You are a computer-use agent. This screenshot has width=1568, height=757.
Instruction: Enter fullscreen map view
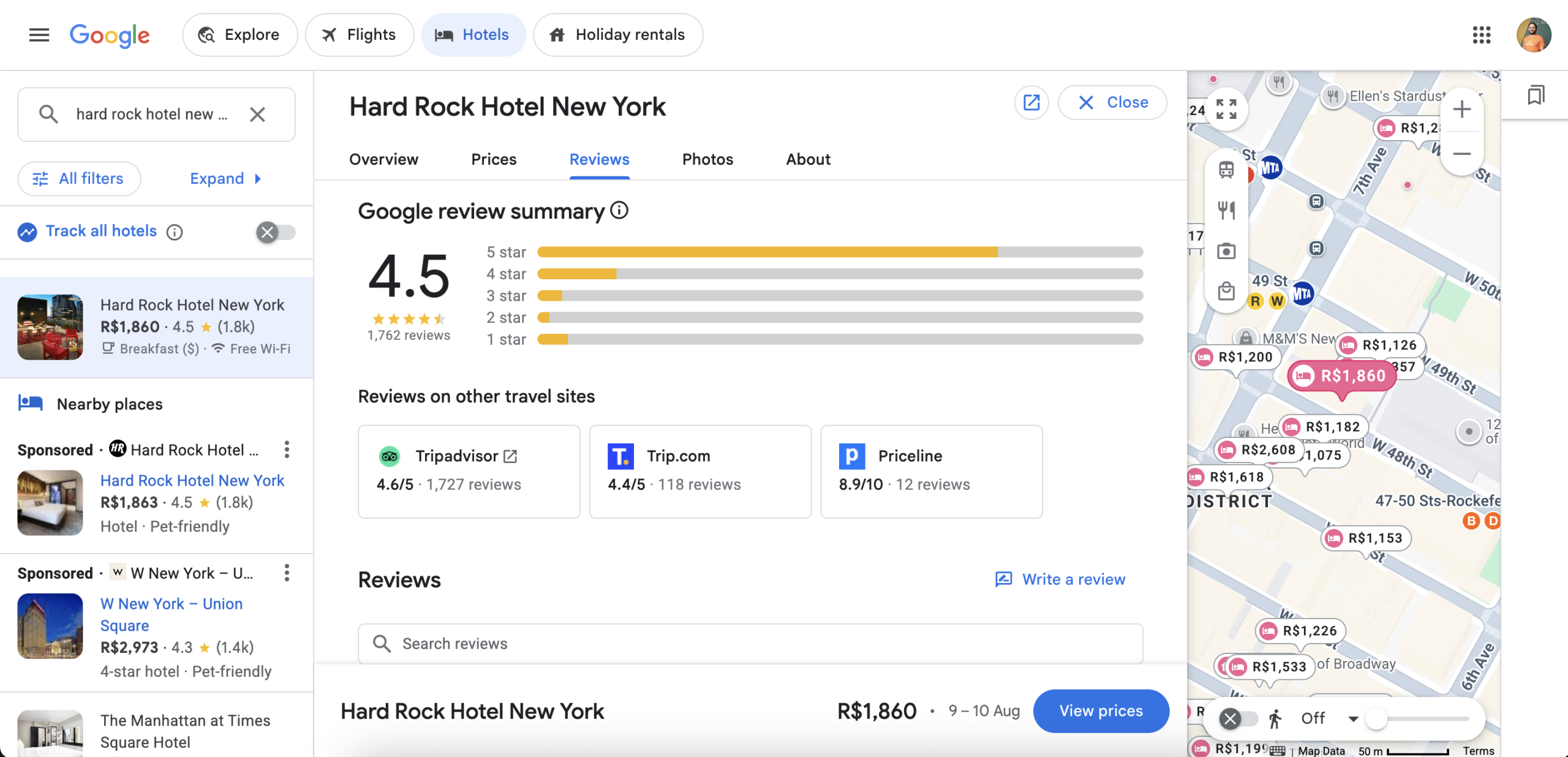point(1226,109)
